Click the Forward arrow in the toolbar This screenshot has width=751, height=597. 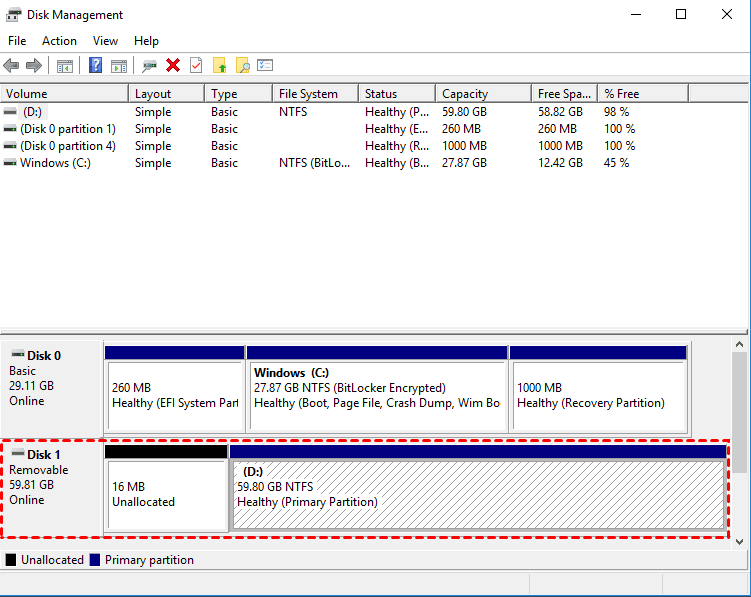[33, 66]
